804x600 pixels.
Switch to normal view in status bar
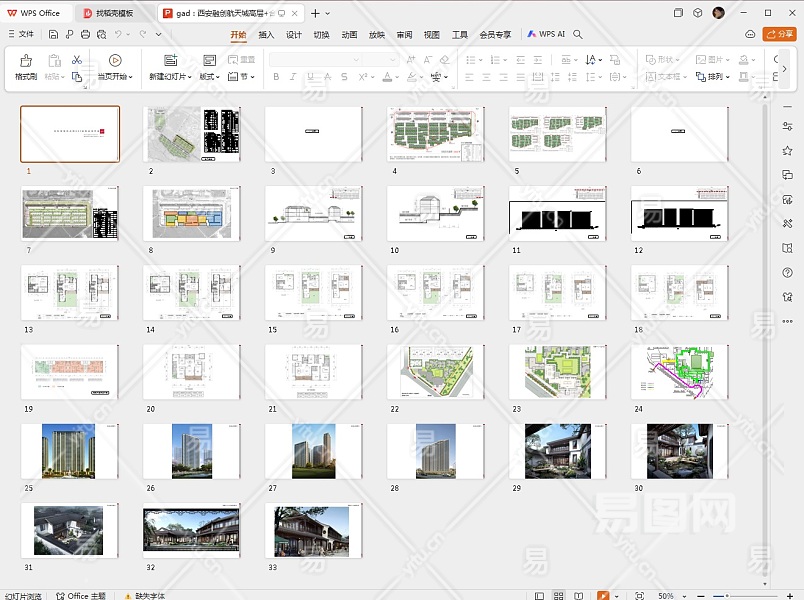pyautogui.click(x=537, y=595)
